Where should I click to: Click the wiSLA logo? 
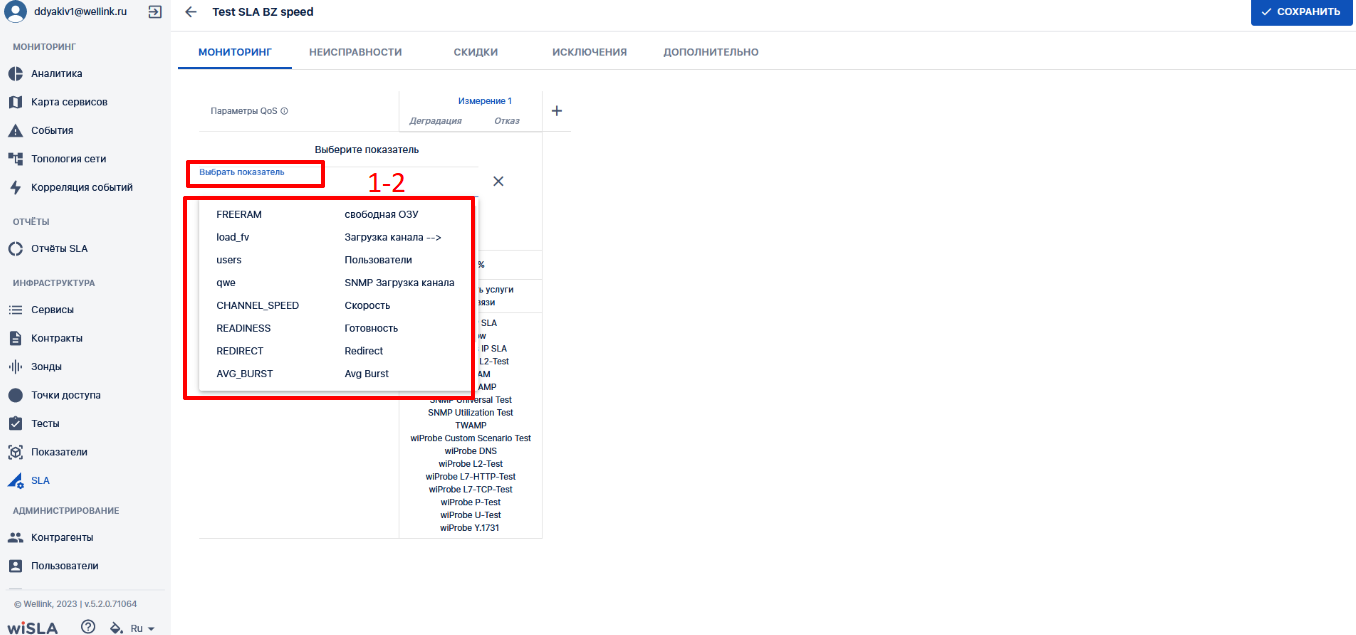(32, 628)
